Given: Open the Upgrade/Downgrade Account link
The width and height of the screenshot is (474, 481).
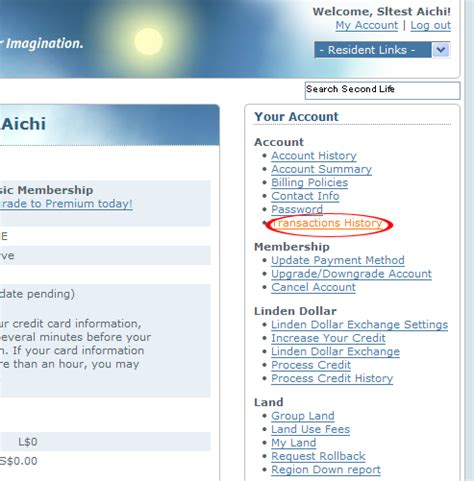Looking at the screenshot, I should click(351, 274).
